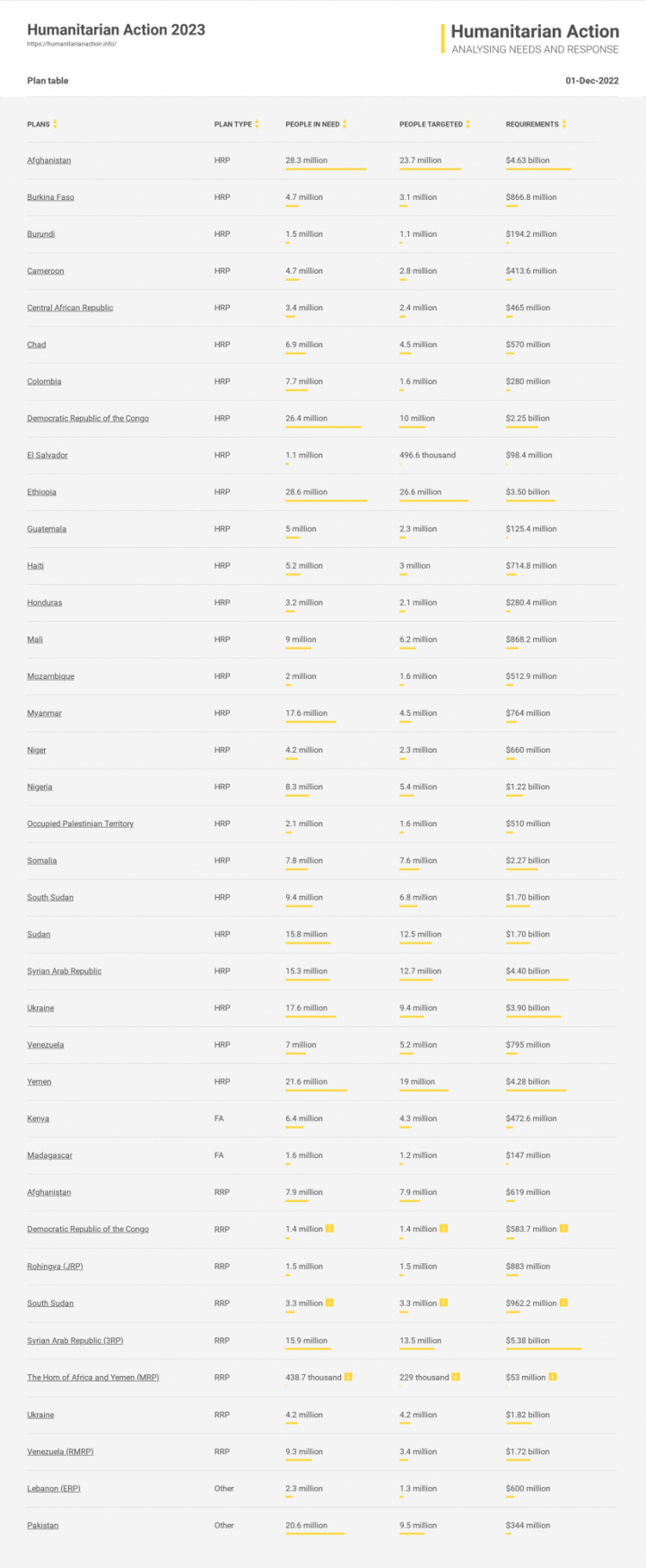646x1568 pixels.
Task: Open the Lebanon (ERP) plan link
Action: click(x=54, y=1488)
